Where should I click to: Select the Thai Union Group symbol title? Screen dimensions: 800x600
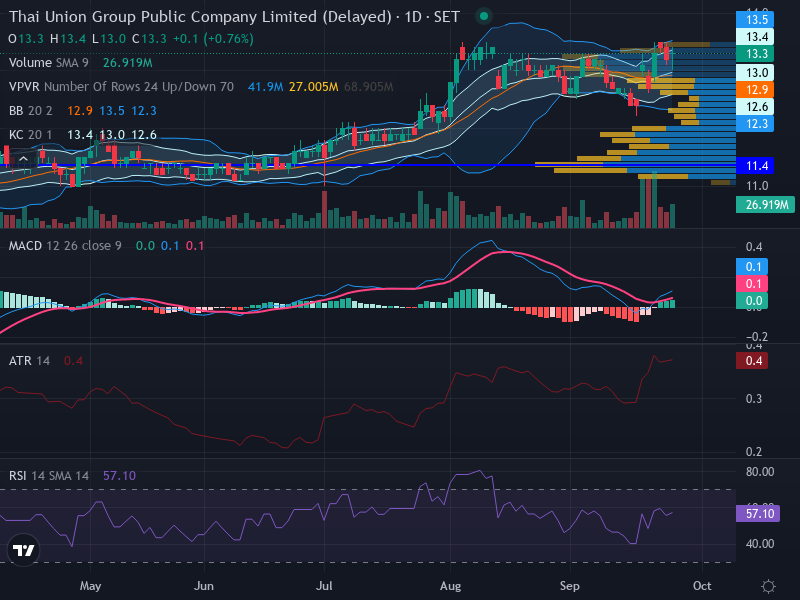tap(234, 17)
